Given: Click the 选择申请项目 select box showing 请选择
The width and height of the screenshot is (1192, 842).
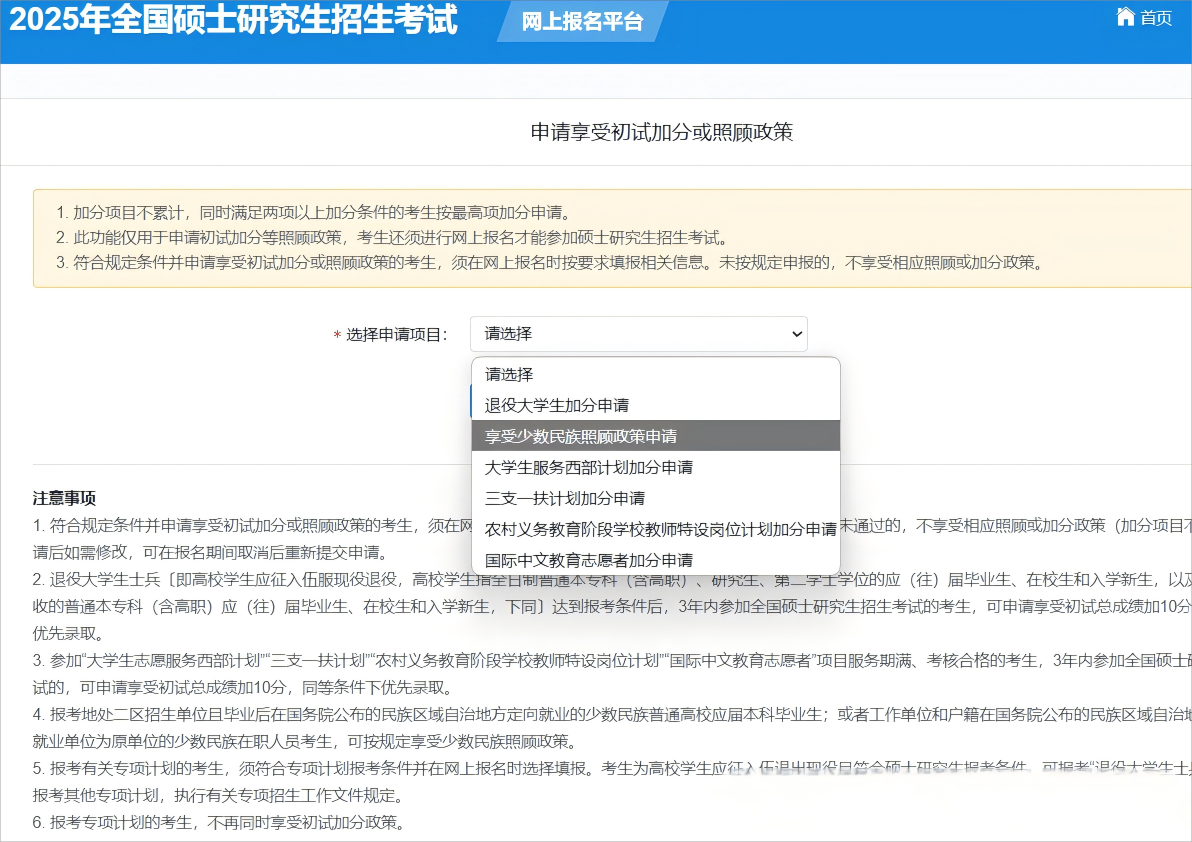Looking at the screenshot, I should pos(637,334).
